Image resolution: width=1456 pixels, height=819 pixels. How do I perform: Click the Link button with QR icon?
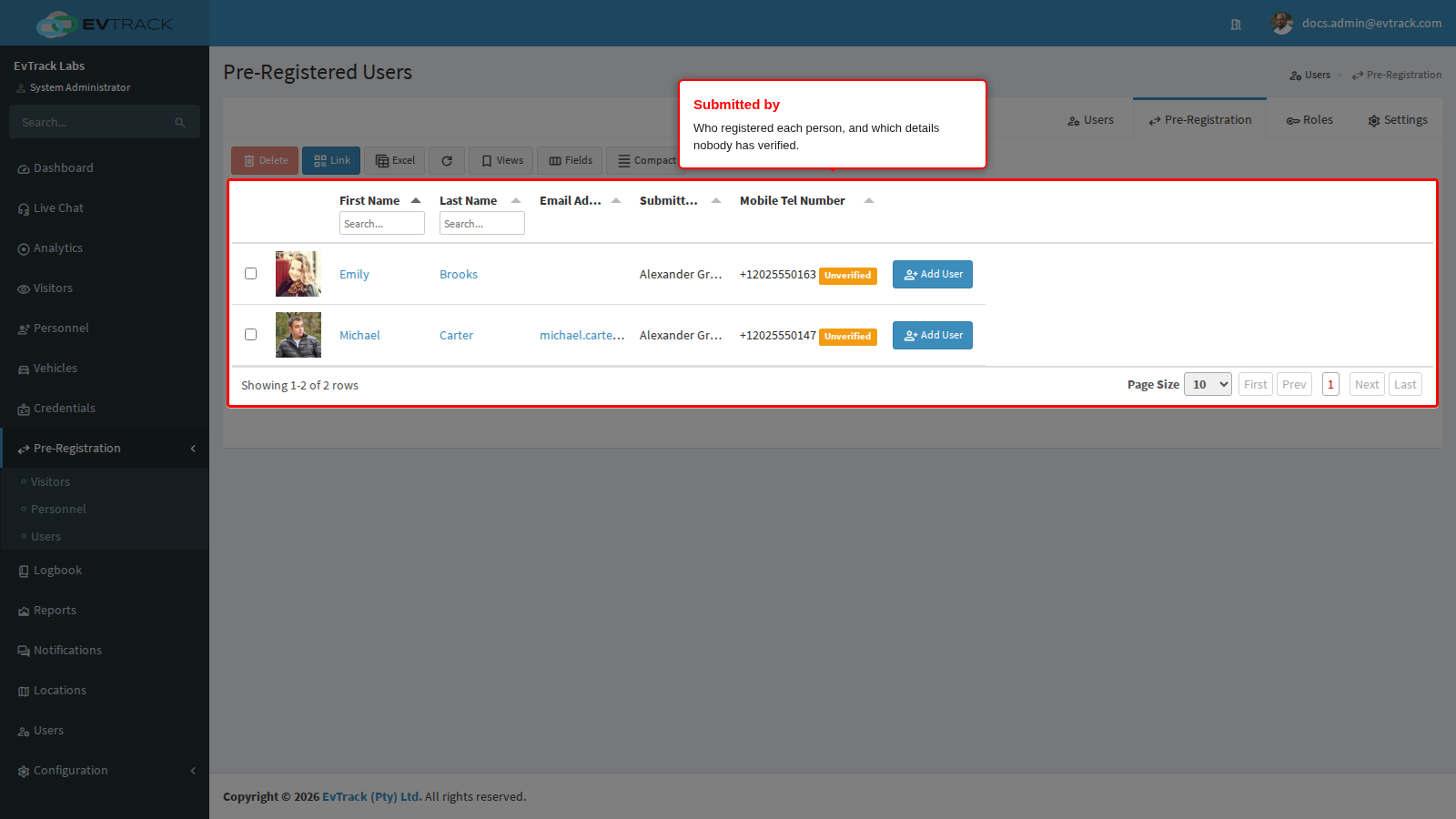click(331, 161)
